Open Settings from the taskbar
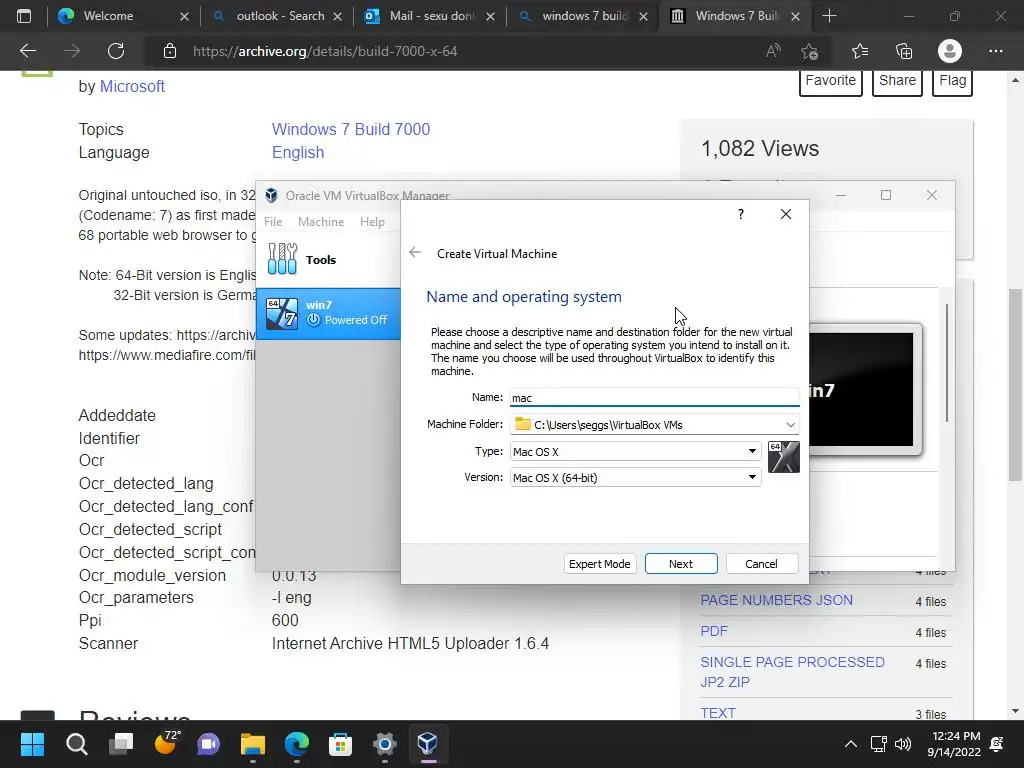 [385, 744]
